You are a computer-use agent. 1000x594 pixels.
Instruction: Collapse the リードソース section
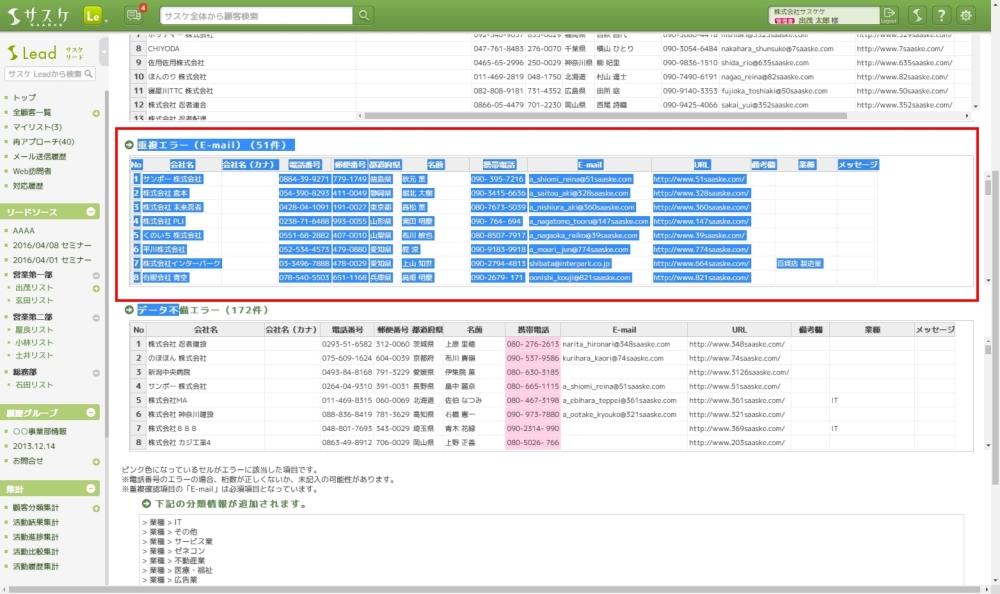point(92,212)
